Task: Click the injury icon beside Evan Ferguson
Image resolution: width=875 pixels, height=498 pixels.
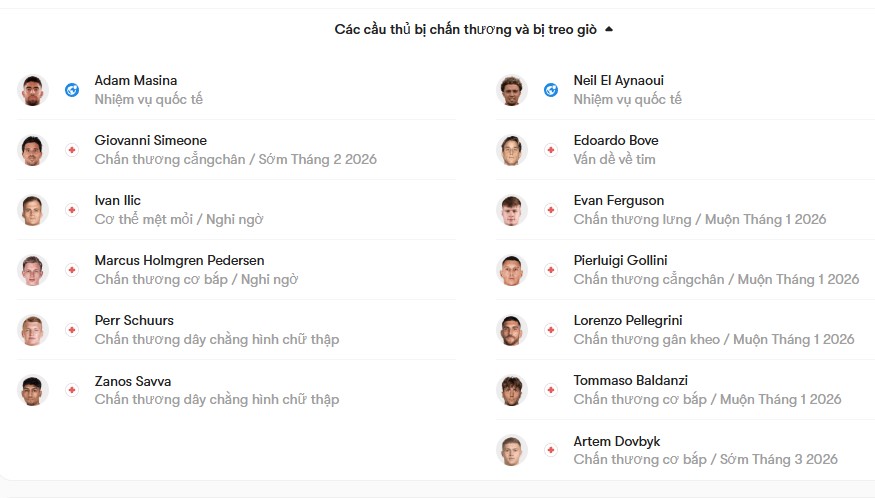Action: coord(551,210)
